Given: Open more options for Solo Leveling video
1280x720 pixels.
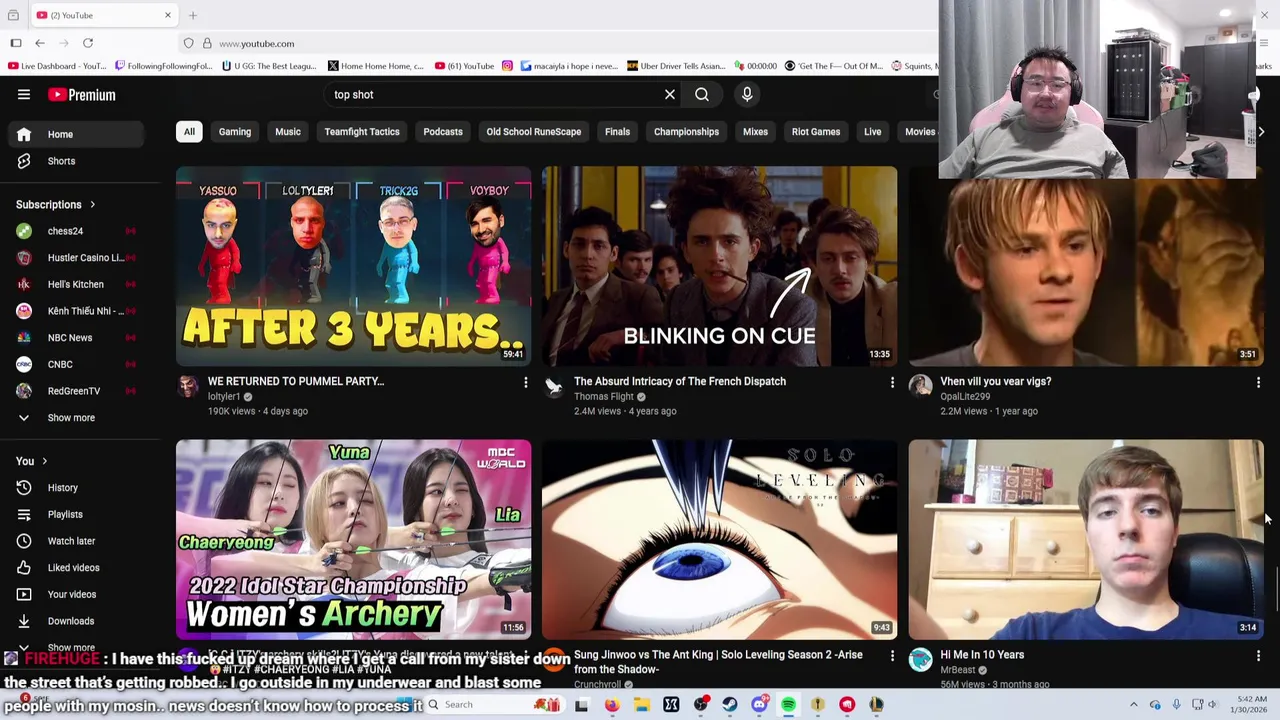Looking at the screenshot, I should point(892,656).
